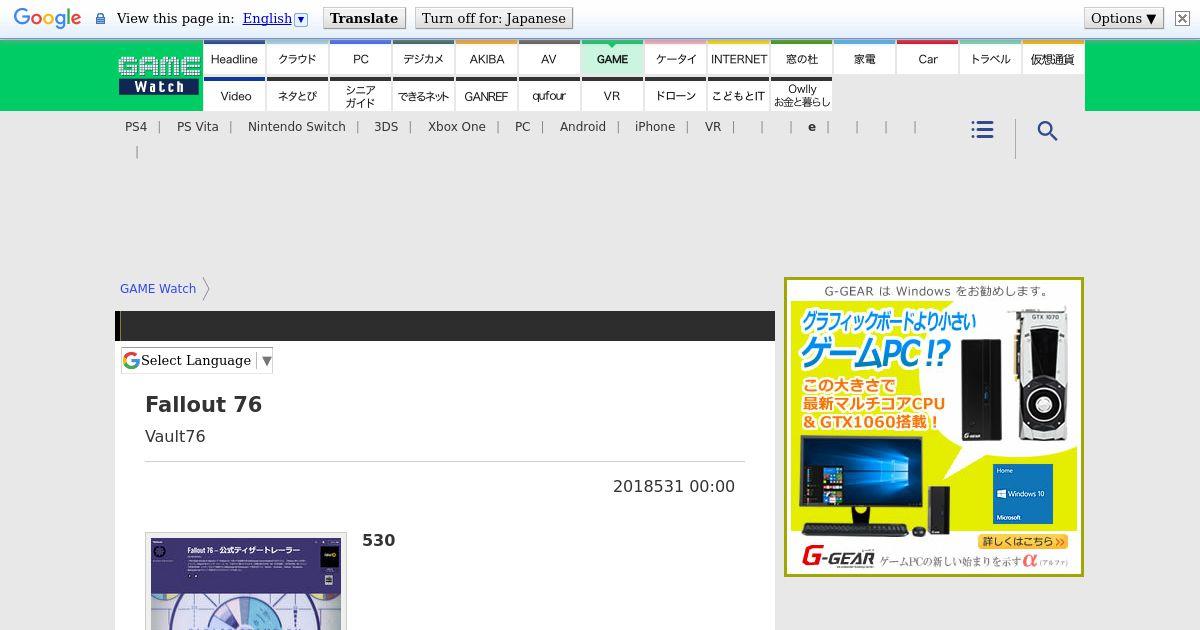The image size is (1200, 630).
Task: Open the Fallout 76 trailer thumbnail
Action: tap(246, 582)
